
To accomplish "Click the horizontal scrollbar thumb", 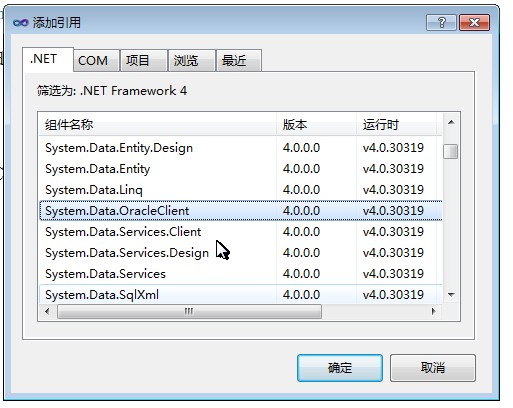I will [x=189, y=311].
